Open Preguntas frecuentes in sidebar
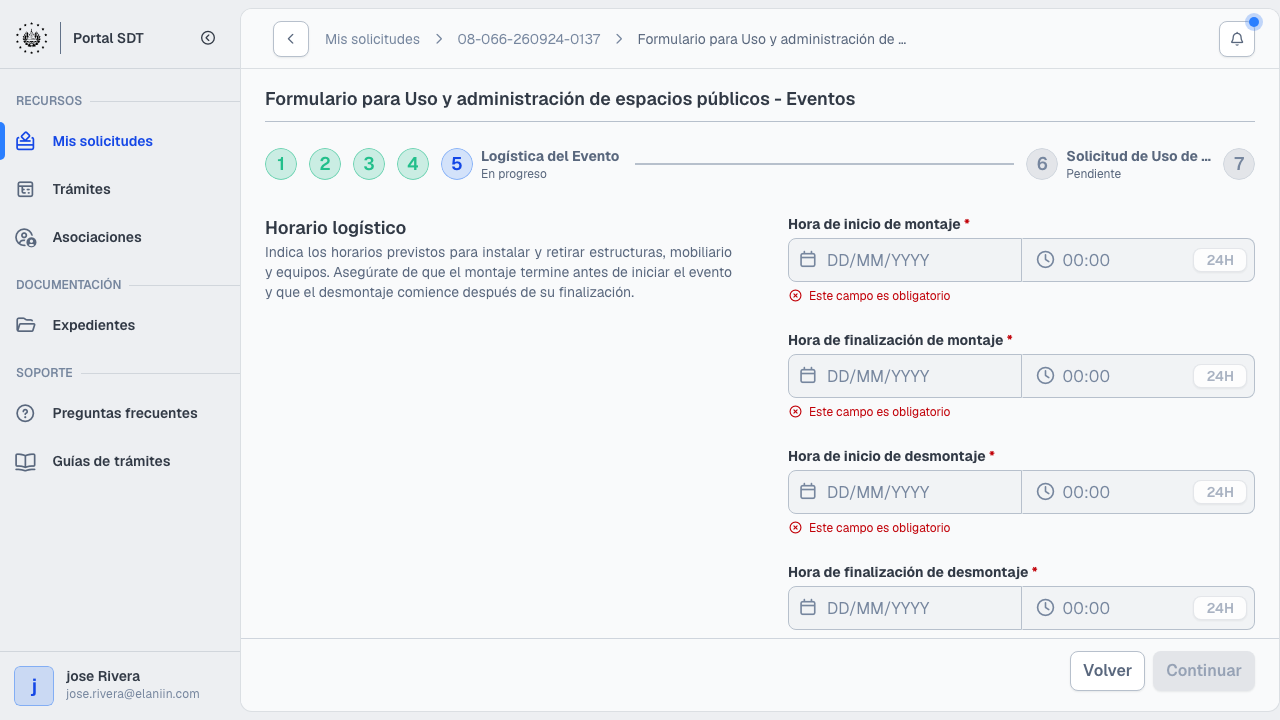The image size is (1280, 720). pos(120,413)
